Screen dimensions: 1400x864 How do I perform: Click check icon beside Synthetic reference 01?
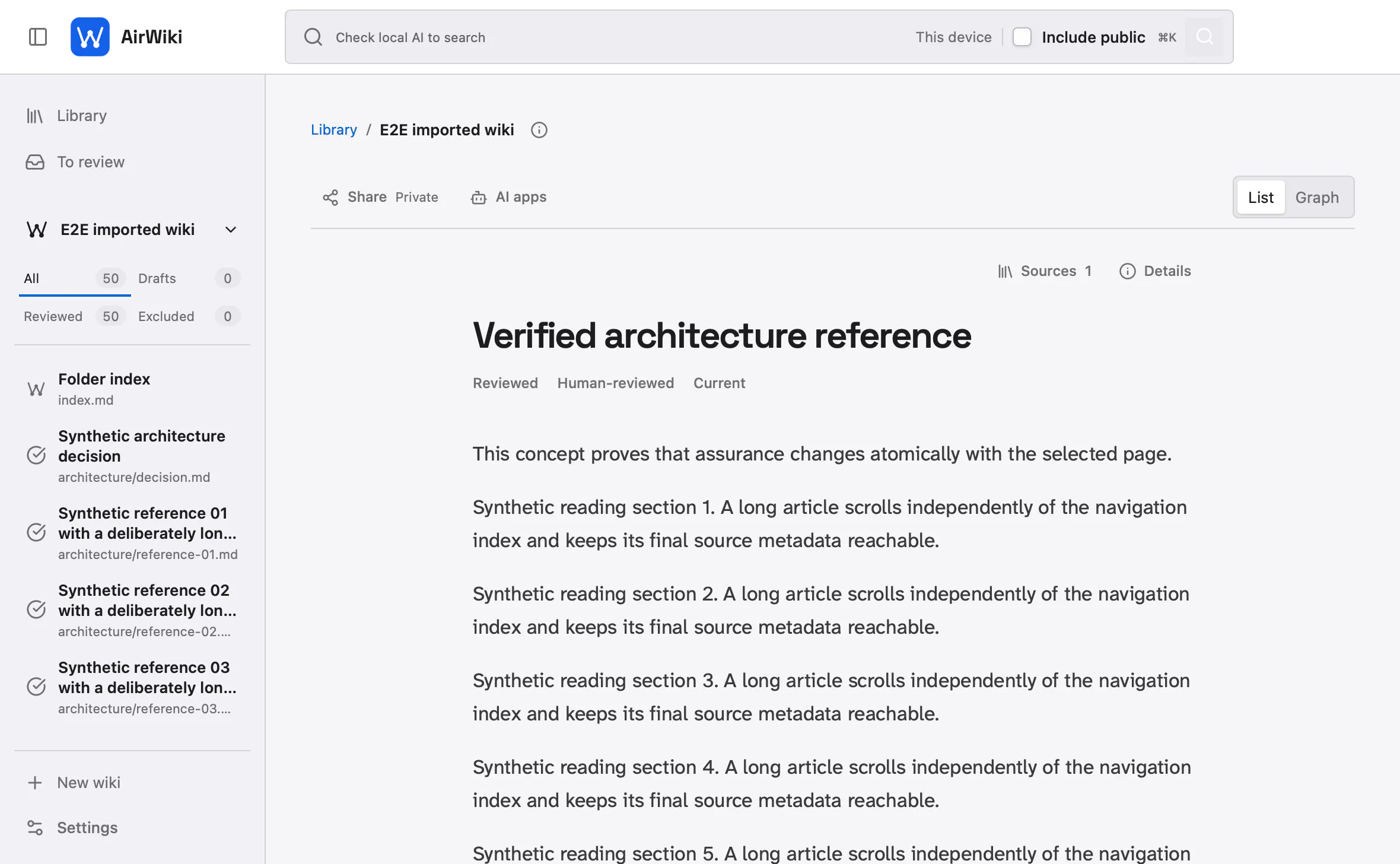[x=36, y=532]
